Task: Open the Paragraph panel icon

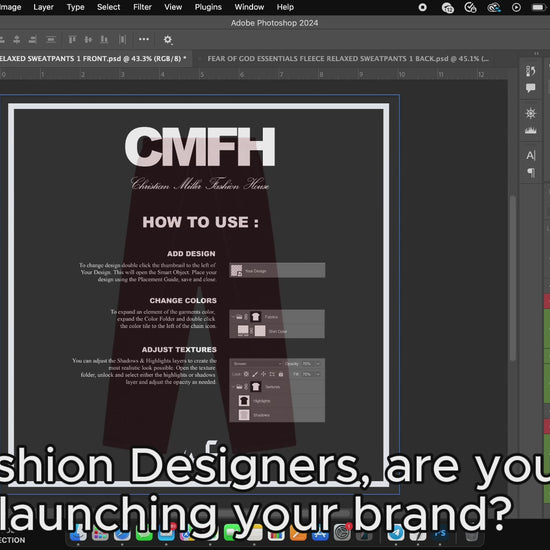Action: click(531, 172)
